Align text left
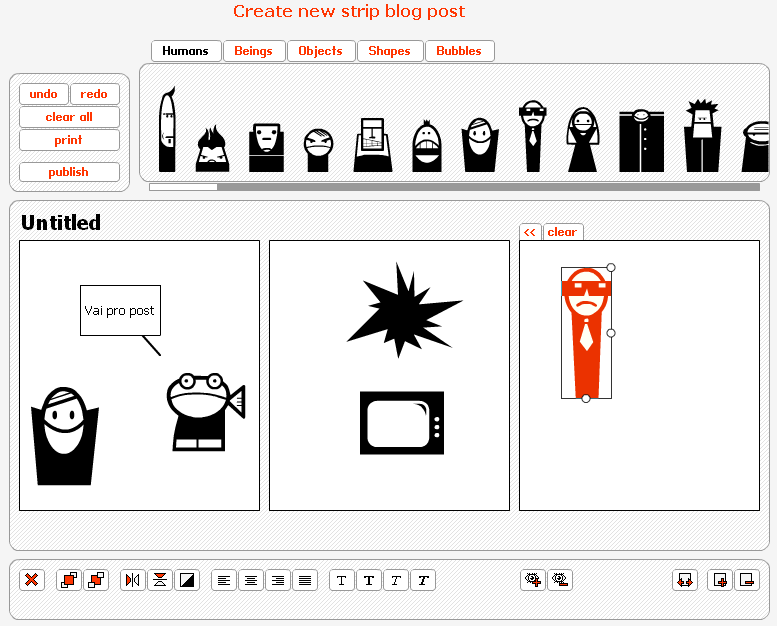The height and width of the screenshot is (626, 777). [224, 580]
